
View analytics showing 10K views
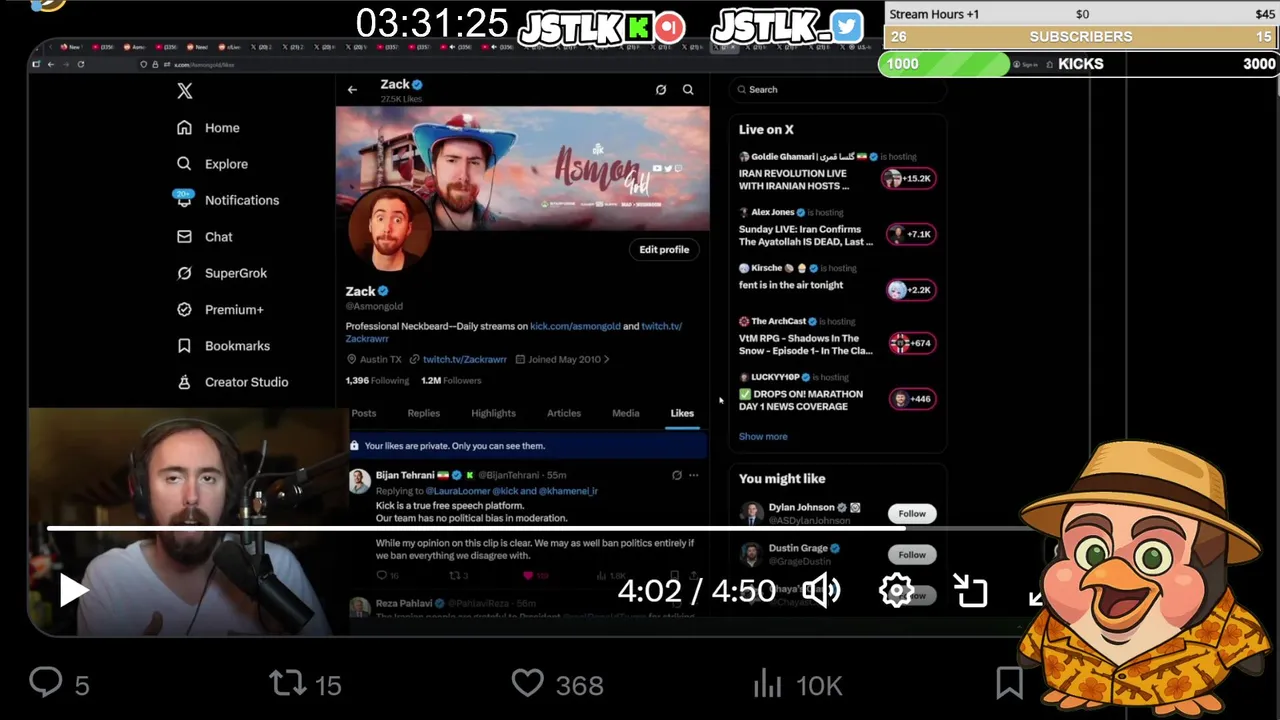tap(797, 685)
